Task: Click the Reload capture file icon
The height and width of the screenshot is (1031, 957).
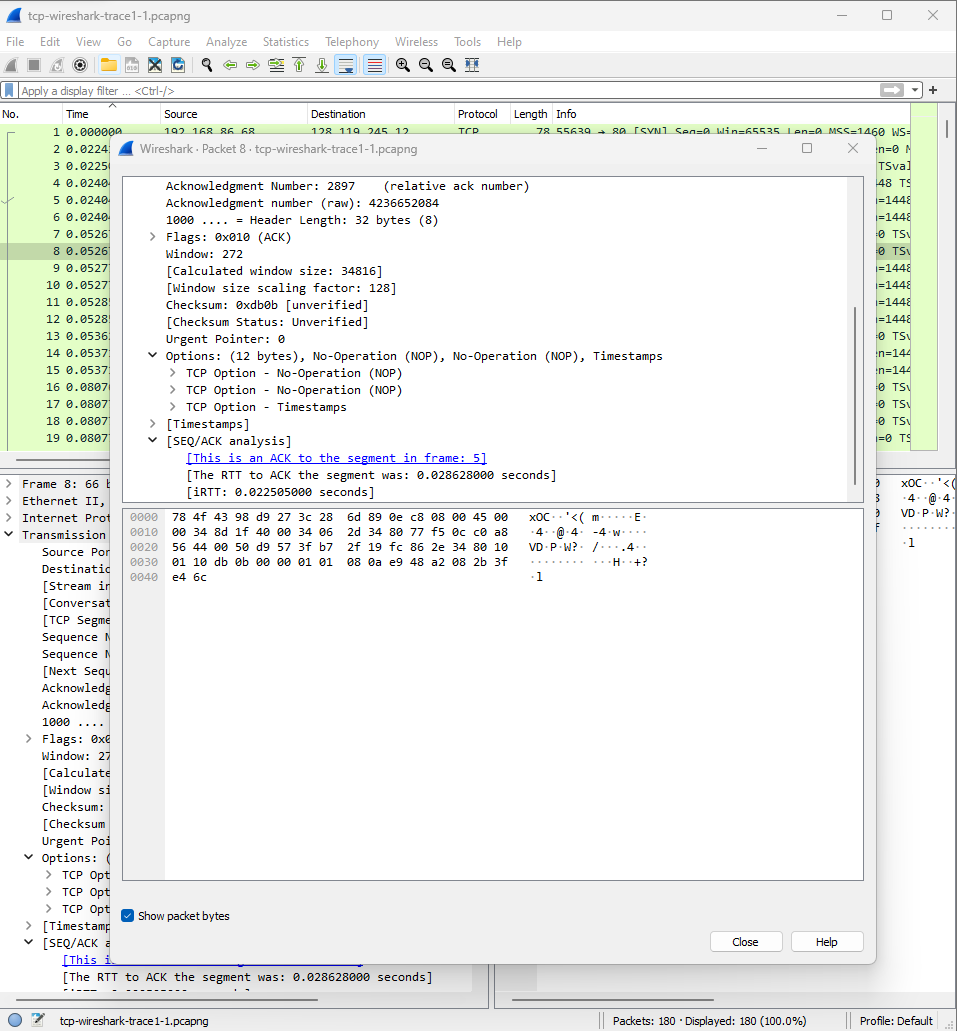Action: pyautogui.click(x=178, y=65)
